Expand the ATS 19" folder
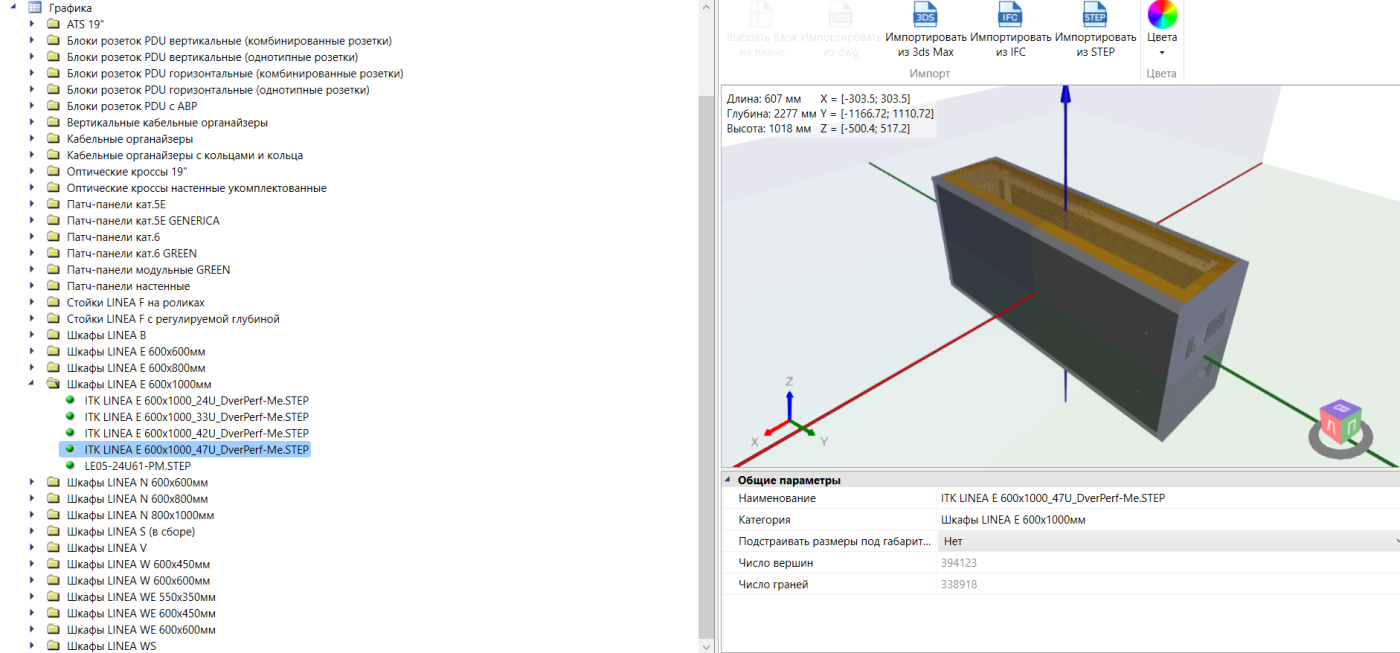The image size is (1400, 653). click(x=31, y=24)
